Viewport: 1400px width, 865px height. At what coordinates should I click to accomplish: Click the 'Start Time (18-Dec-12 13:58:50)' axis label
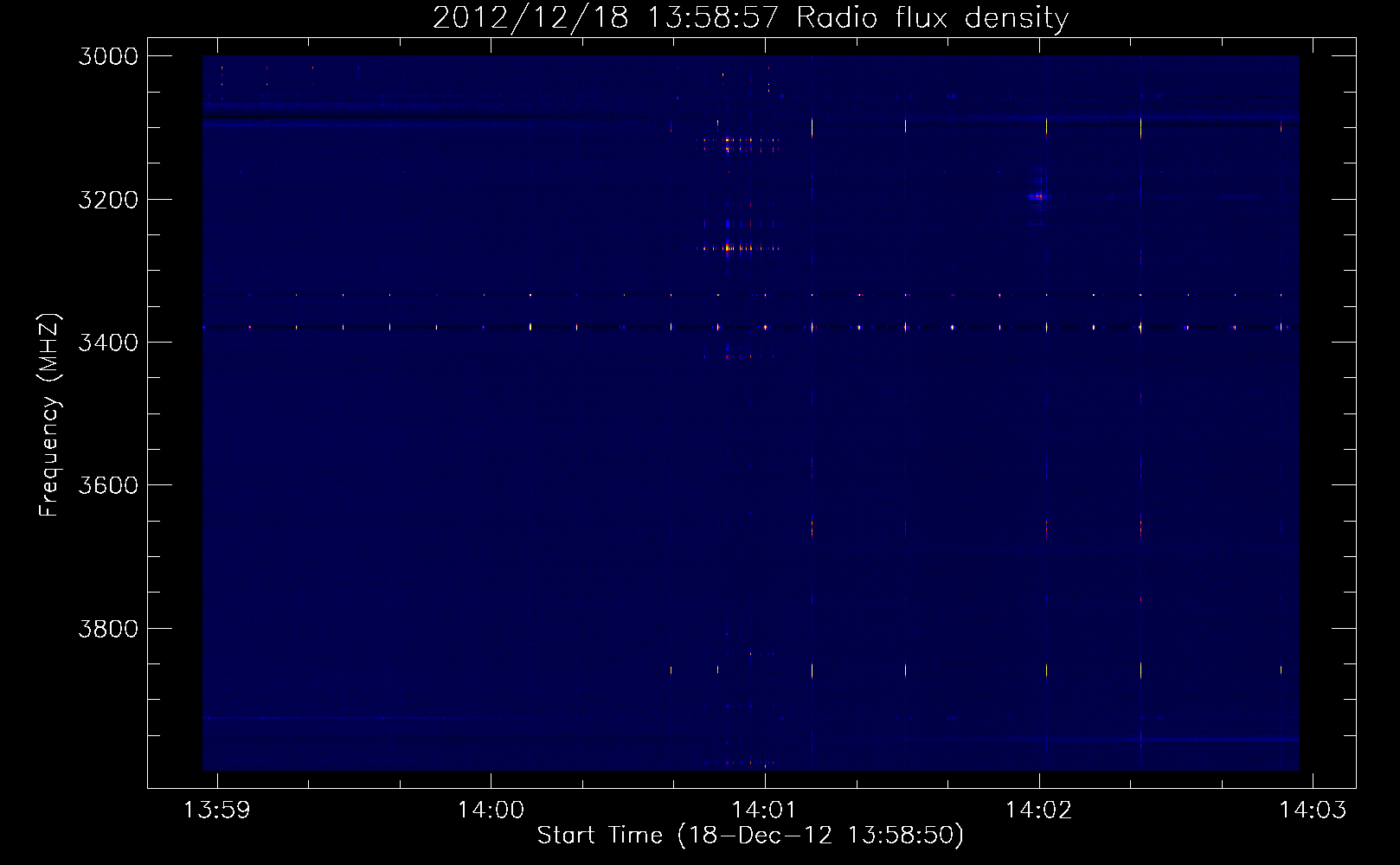click(750, 836)
